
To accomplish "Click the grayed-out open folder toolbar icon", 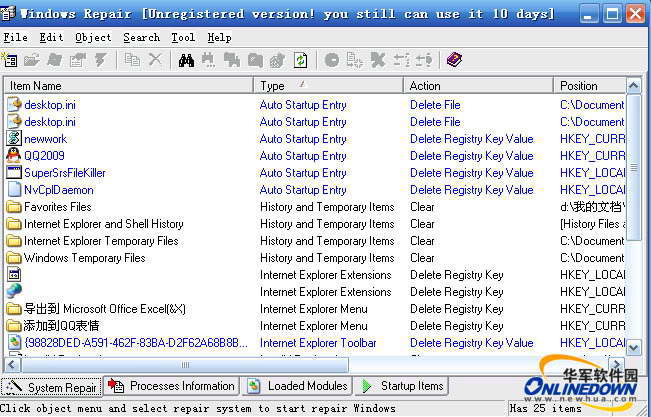I will click(x=32, y=60).
